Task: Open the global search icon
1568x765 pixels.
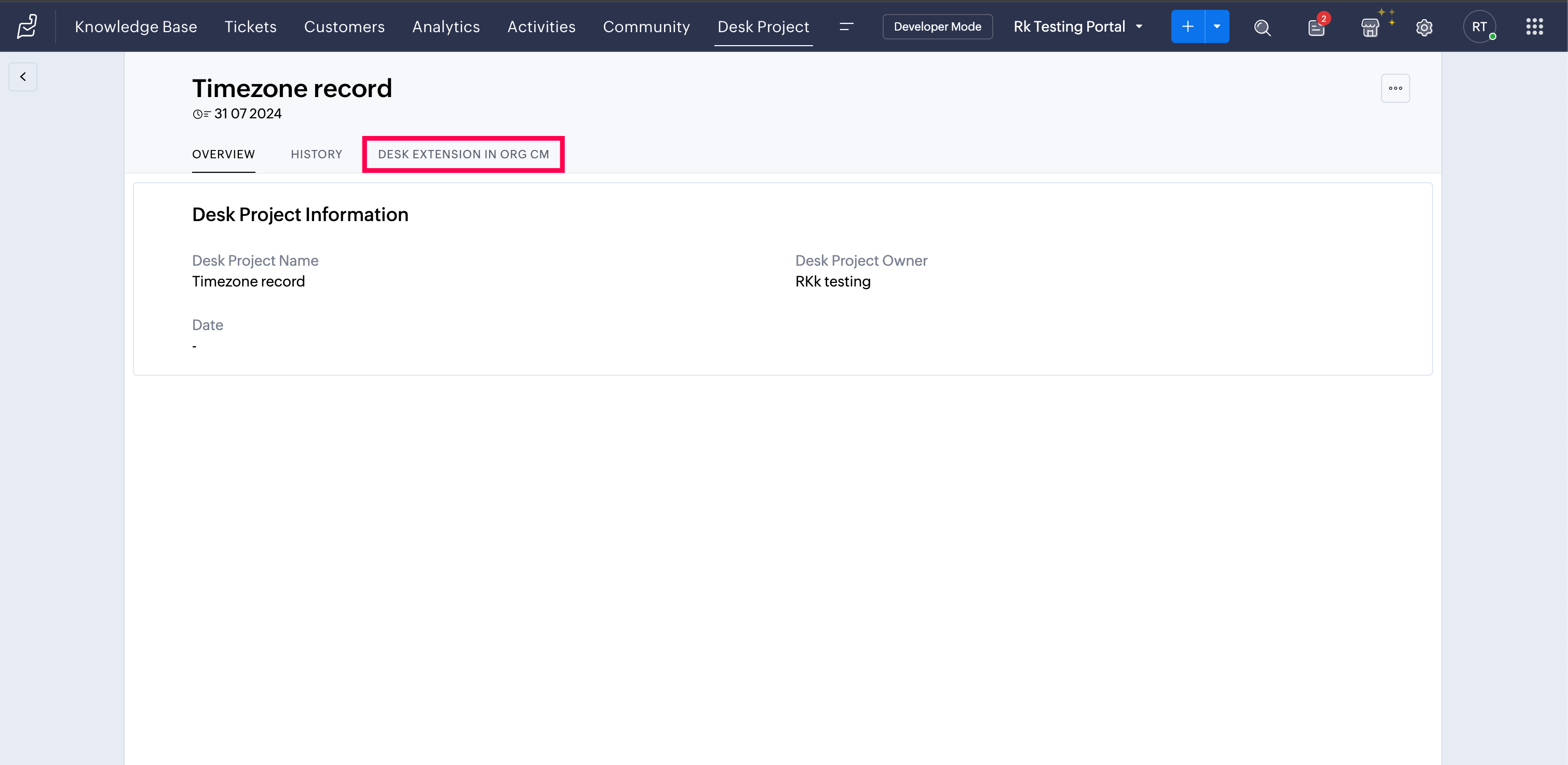Action: pos(1262,28)
